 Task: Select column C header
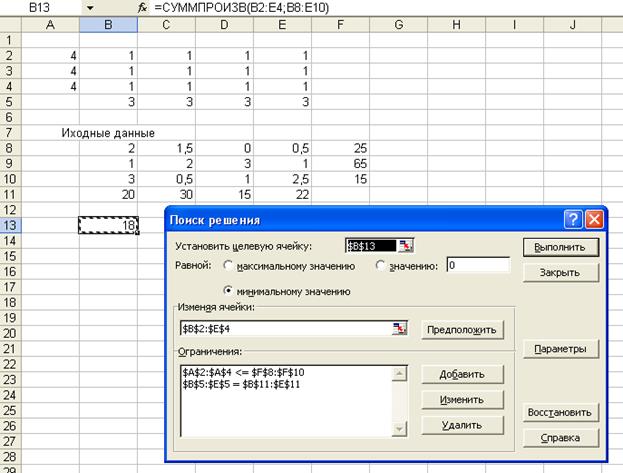coord(166,25)
